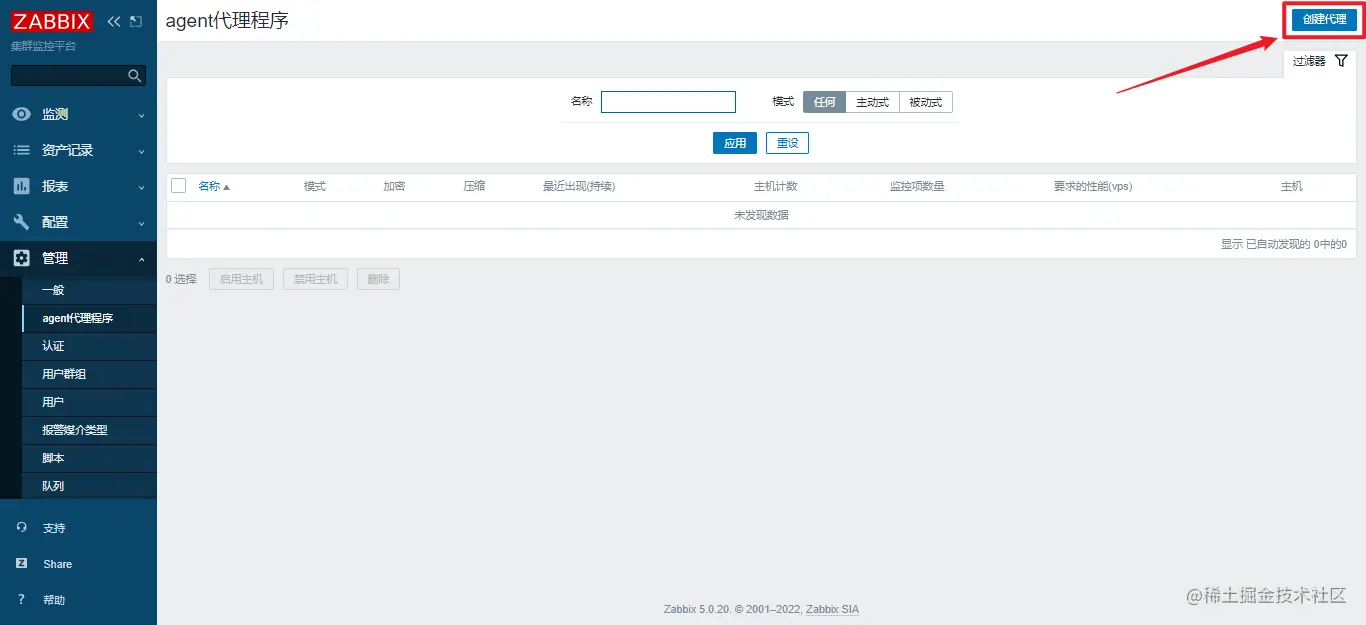Collapse the 管理 menu chevron
Screen dimensions: 1366x625
coord(141,259)
